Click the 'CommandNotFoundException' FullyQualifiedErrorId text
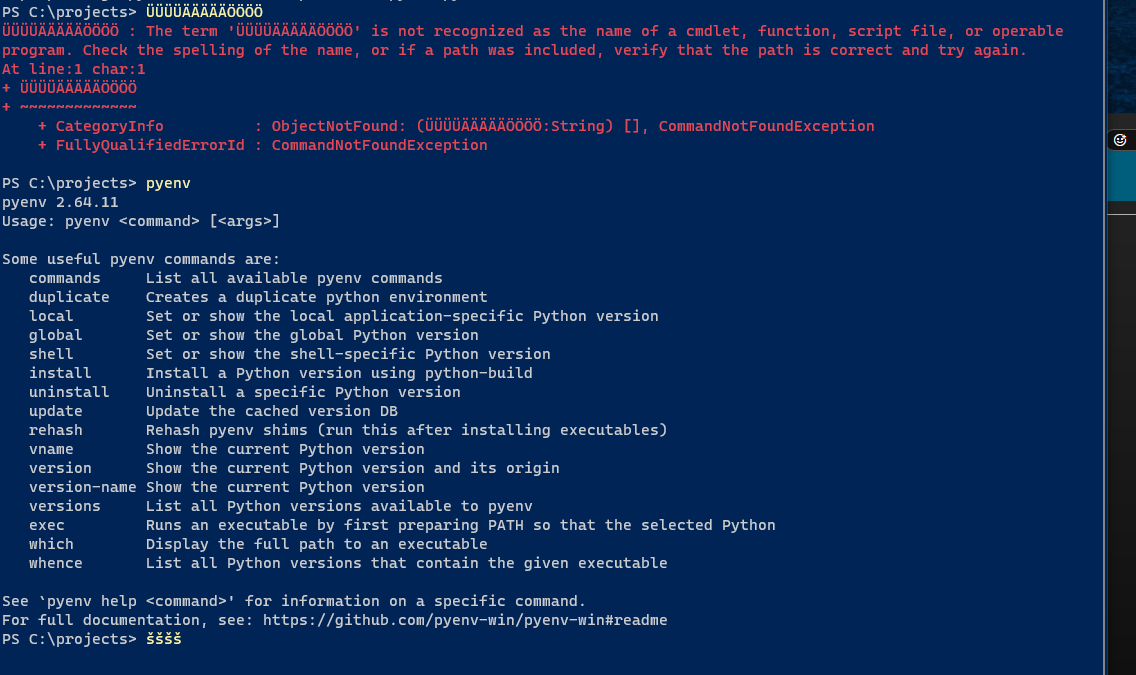The width and height of the screenshot is (1136, 675). tap(379, 145)
